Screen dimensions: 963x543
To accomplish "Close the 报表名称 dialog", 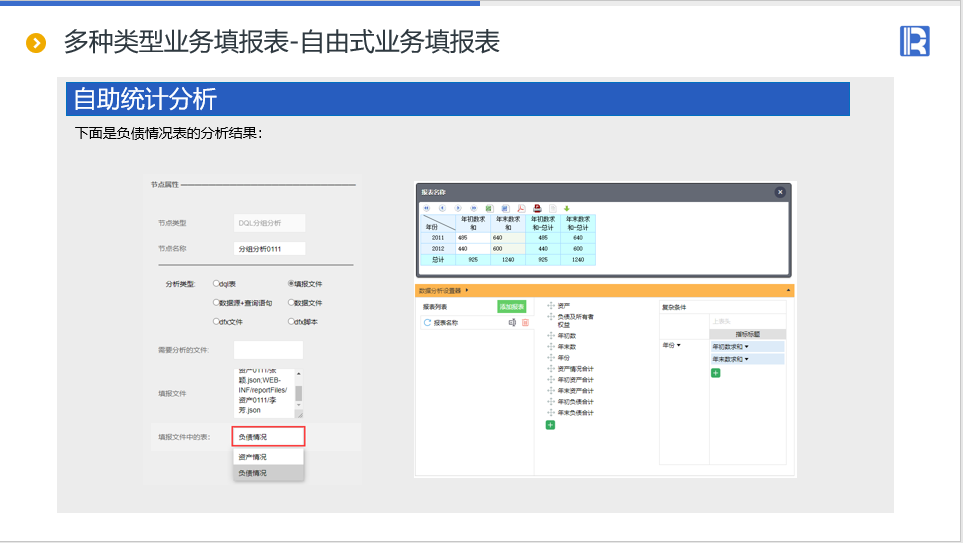I will pos(780,192).
